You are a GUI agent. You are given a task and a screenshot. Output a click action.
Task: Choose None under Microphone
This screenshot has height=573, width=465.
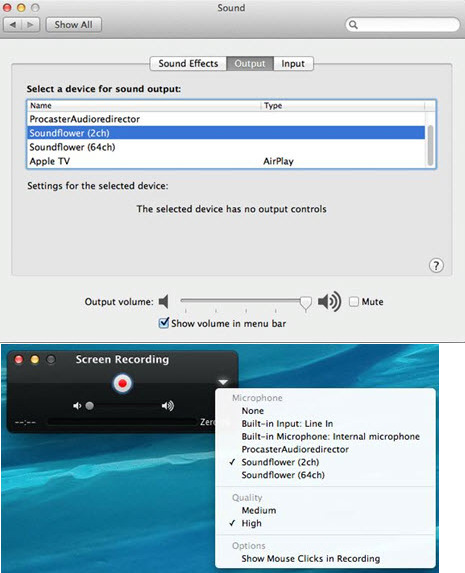[x=325, y=411]
